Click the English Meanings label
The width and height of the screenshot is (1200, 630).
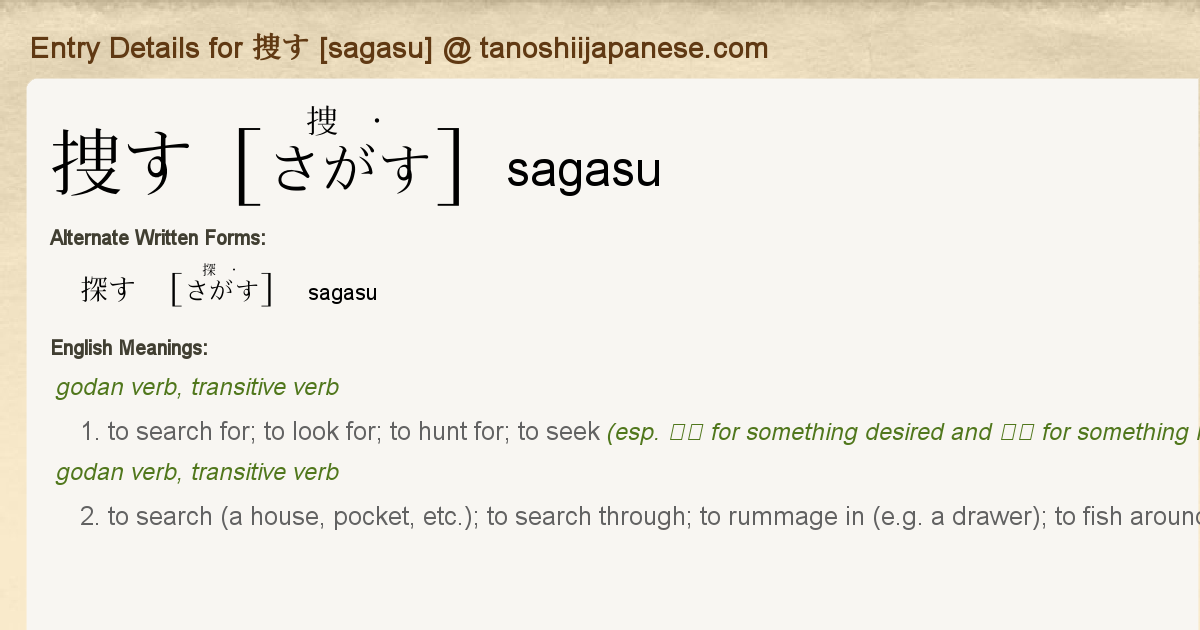[x=129, y=348]
